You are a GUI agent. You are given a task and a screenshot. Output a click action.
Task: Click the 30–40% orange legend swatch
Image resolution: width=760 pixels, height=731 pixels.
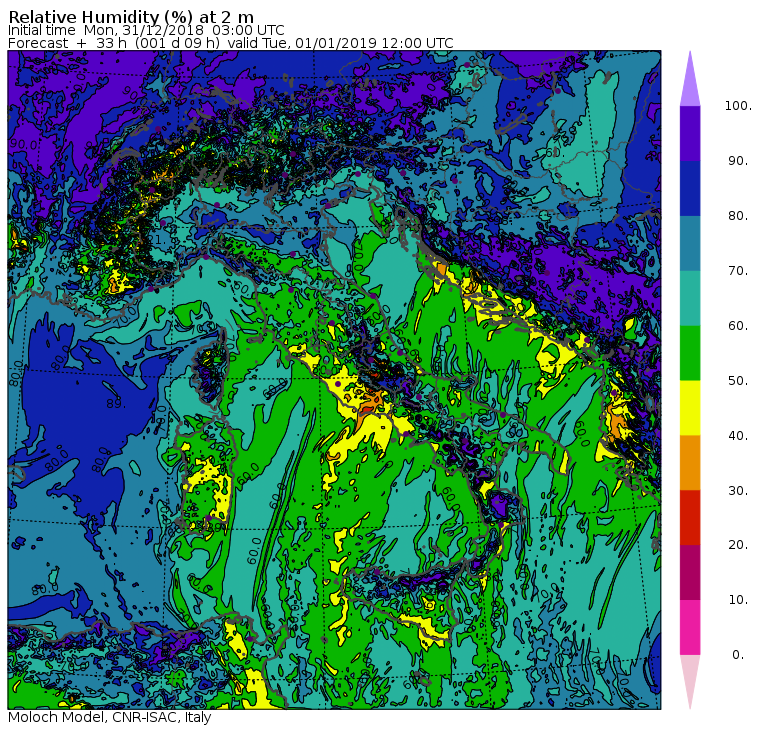click(690, 462)
